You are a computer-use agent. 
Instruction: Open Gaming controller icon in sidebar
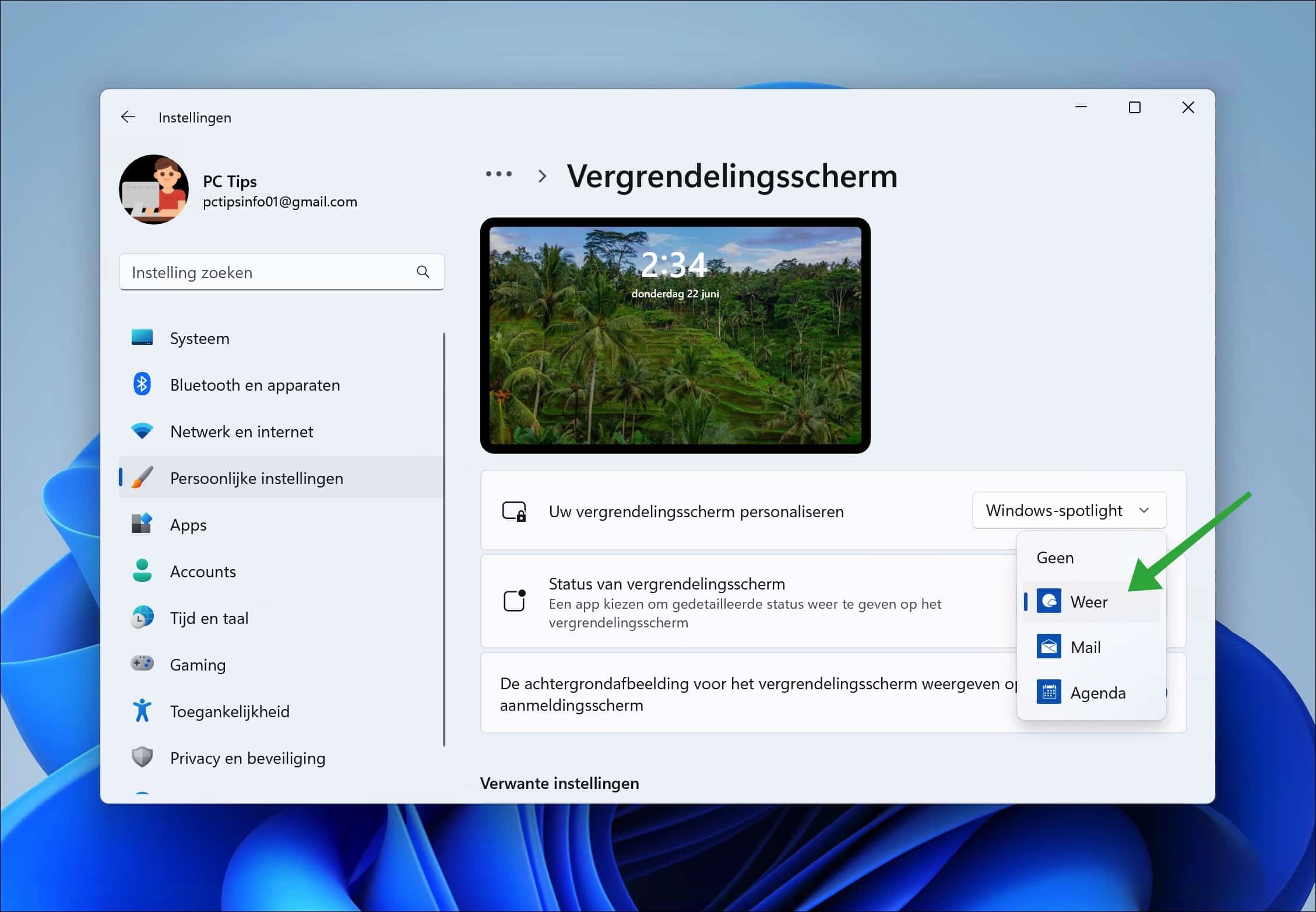click(x=142, y=663)
